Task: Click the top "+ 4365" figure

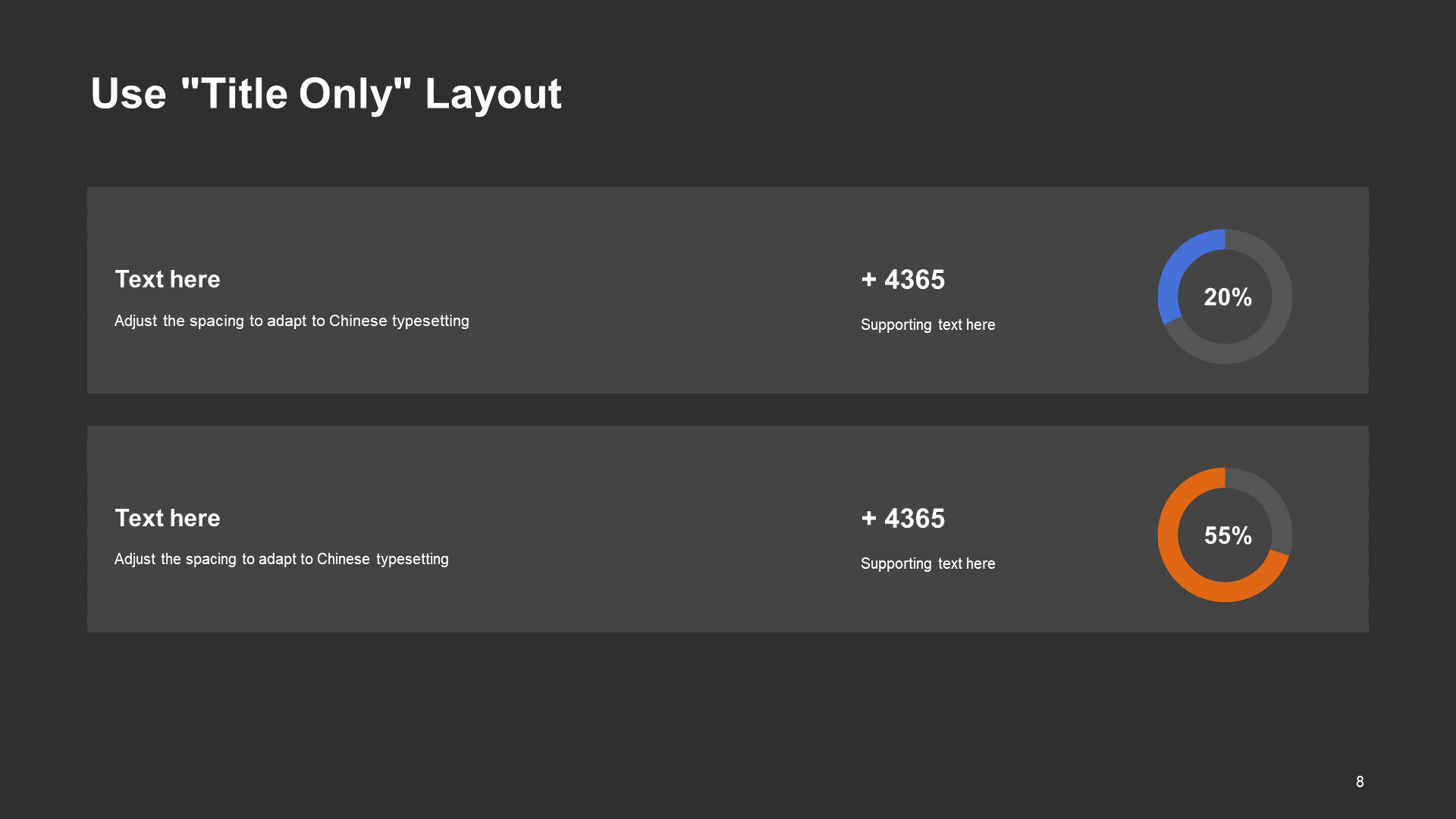Action: coord(903,280)
